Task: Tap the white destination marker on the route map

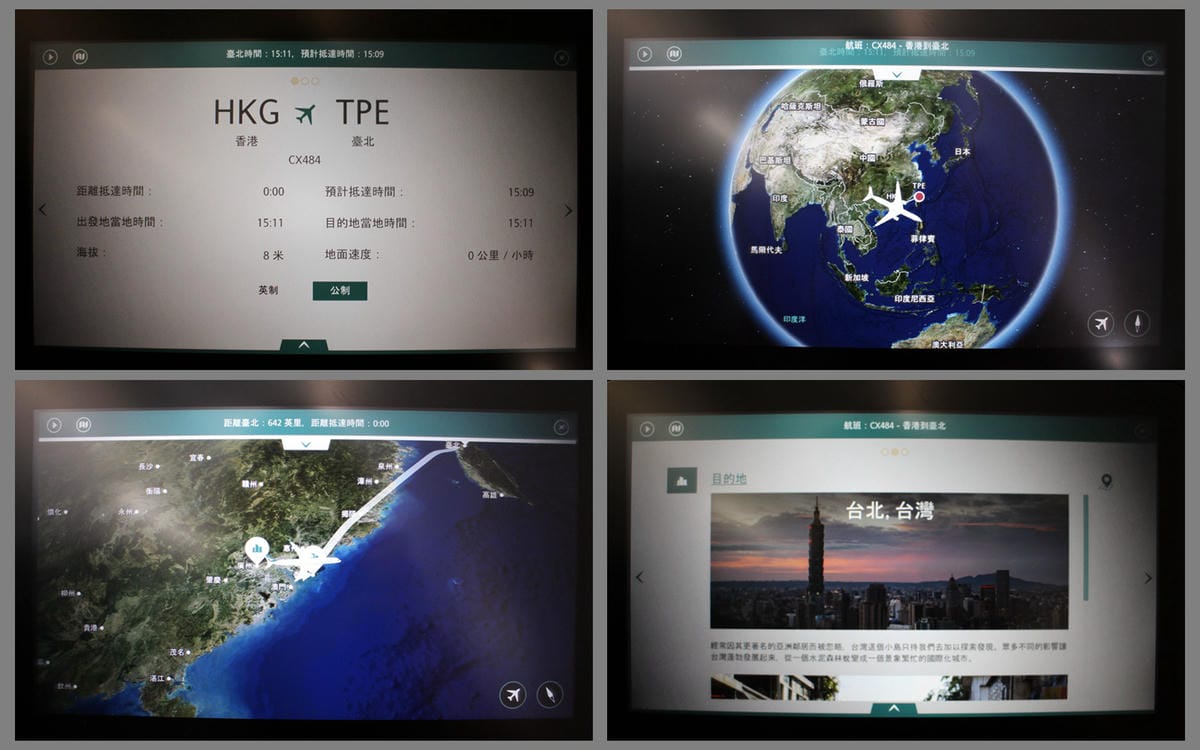Action: pos(257,549)
